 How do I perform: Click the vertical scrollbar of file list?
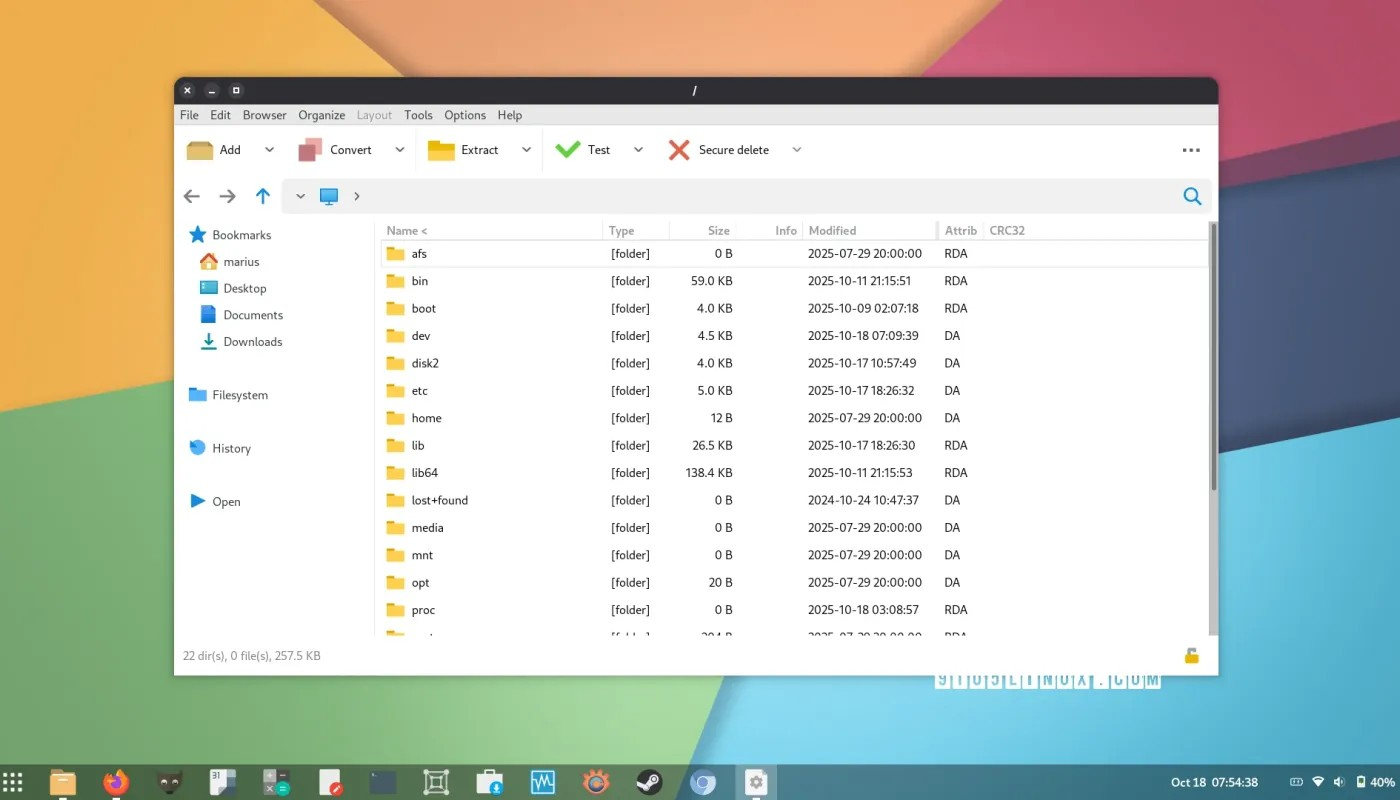1213,360
